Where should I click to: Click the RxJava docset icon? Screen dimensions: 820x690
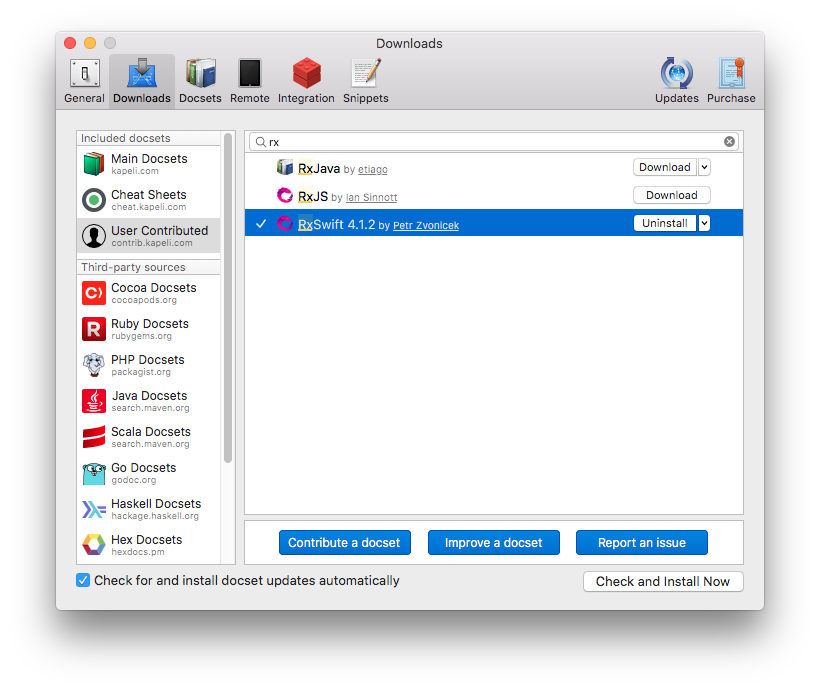[285, 167]
